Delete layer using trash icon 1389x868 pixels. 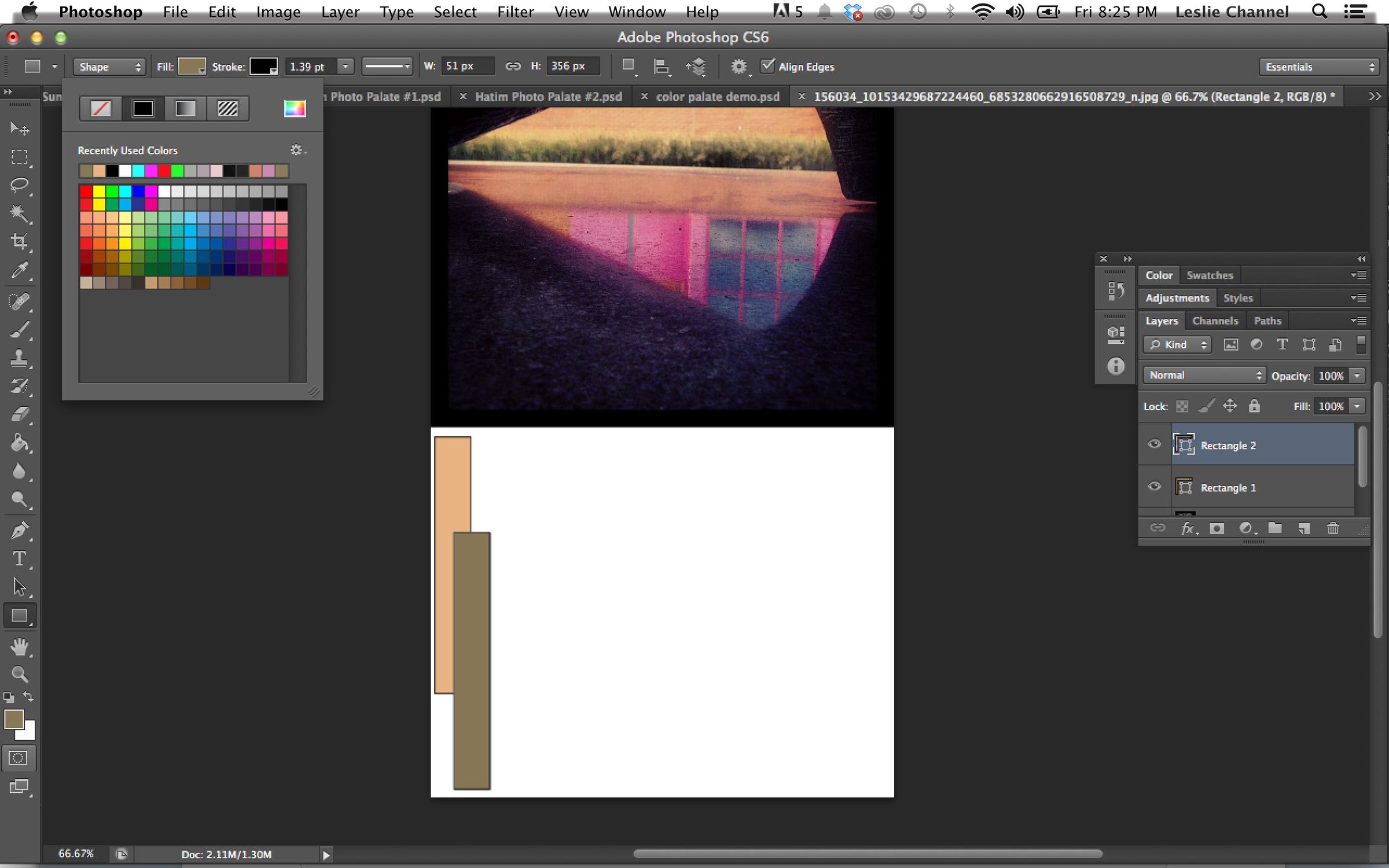1333,528
